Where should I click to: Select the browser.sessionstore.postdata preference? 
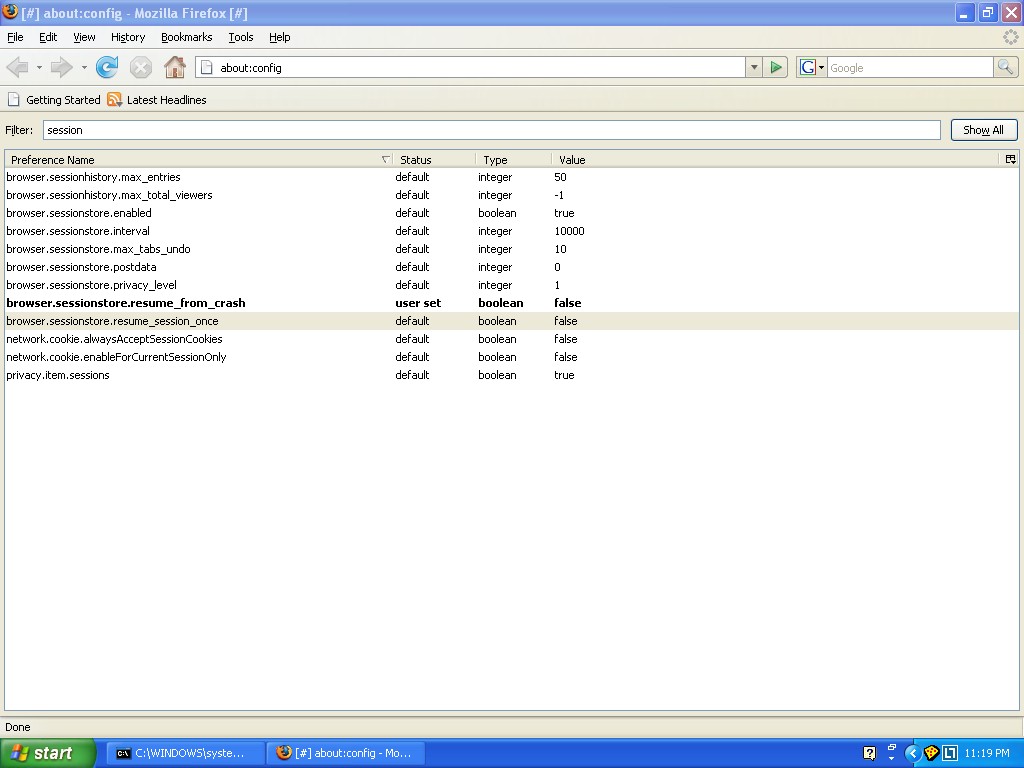pyautogui.click(x=512, y=267)
